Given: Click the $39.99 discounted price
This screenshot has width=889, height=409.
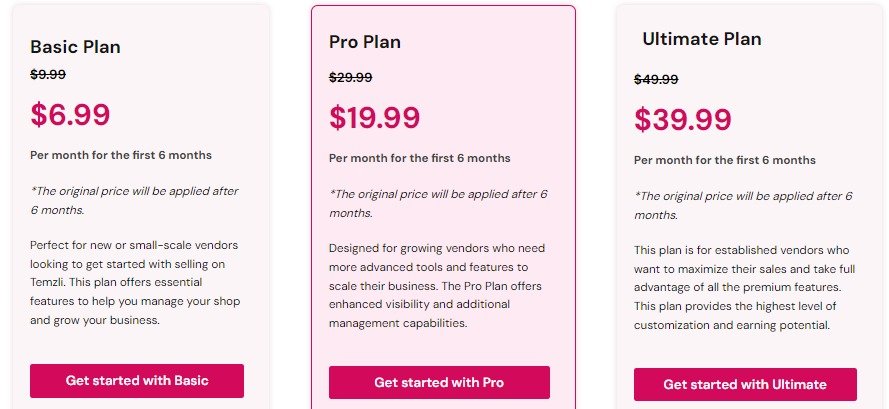Looking at the screenshot, I should click(683, 120).
